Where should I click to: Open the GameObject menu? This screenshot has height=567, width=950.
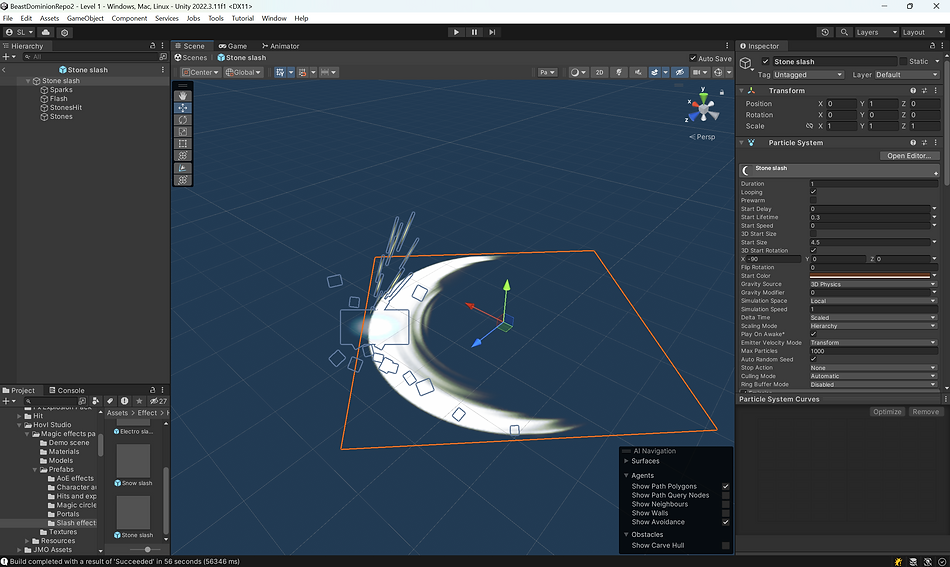point(85,18)
